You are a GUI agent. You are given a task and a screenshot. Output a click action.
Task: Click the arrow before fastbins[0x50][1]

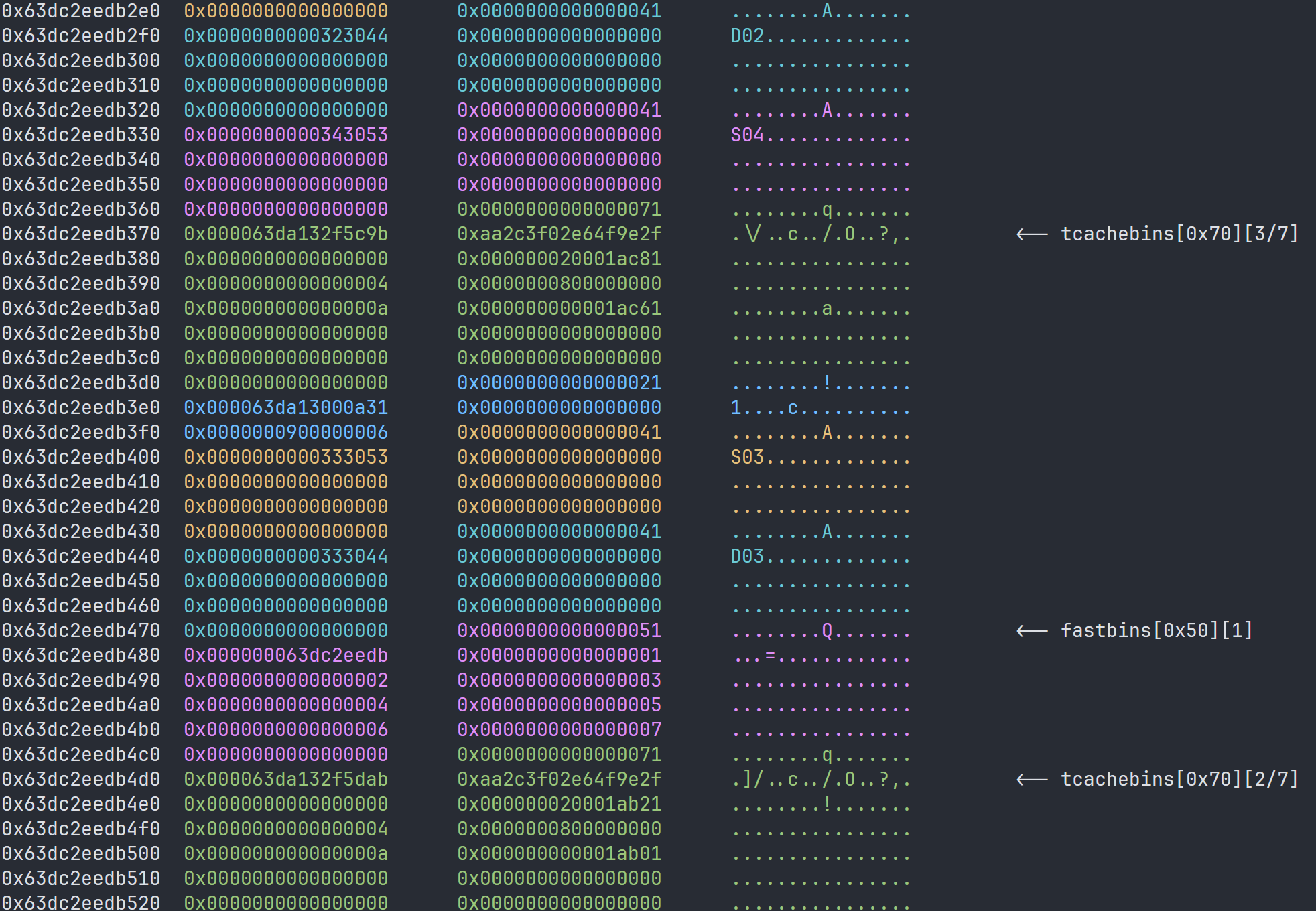tap(1032, 630)
